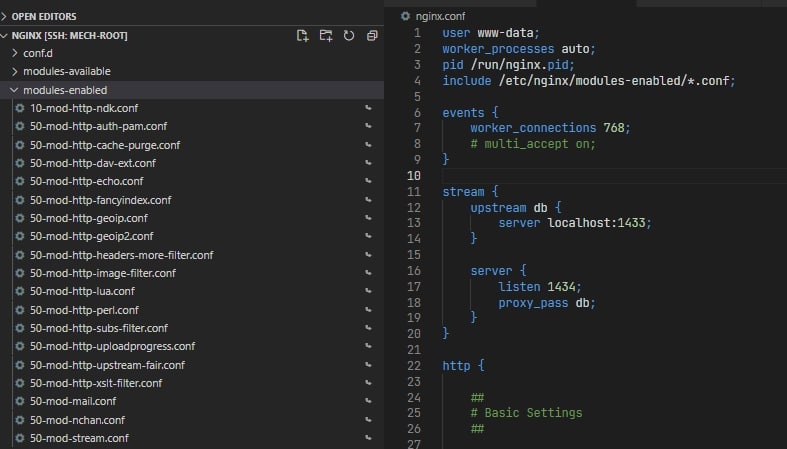This screenshot has width=787, height=449.
Task: Open 50-mod-http-echo.conf file
Action: tap(86, 181)
